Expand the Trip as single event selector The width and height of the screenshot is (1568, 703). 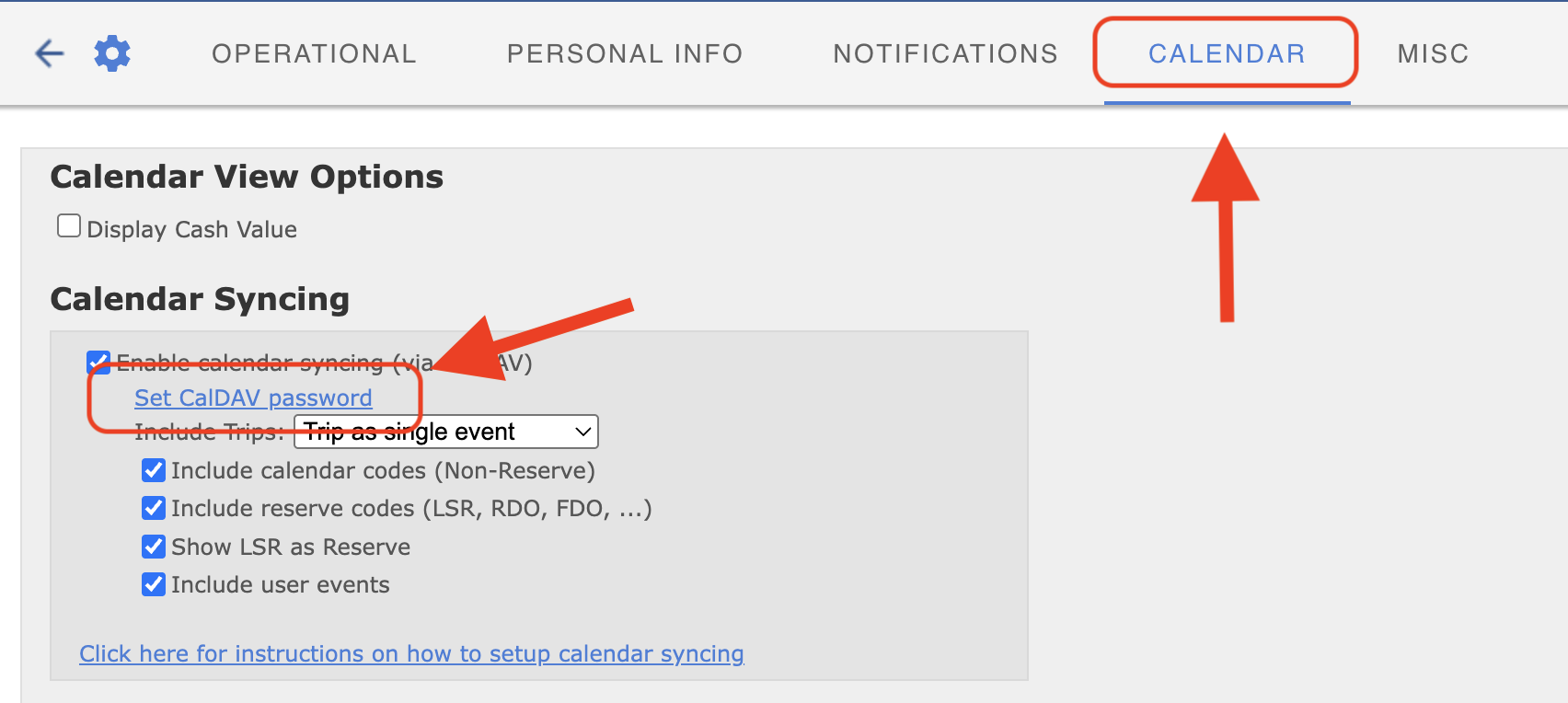(445, 431)
